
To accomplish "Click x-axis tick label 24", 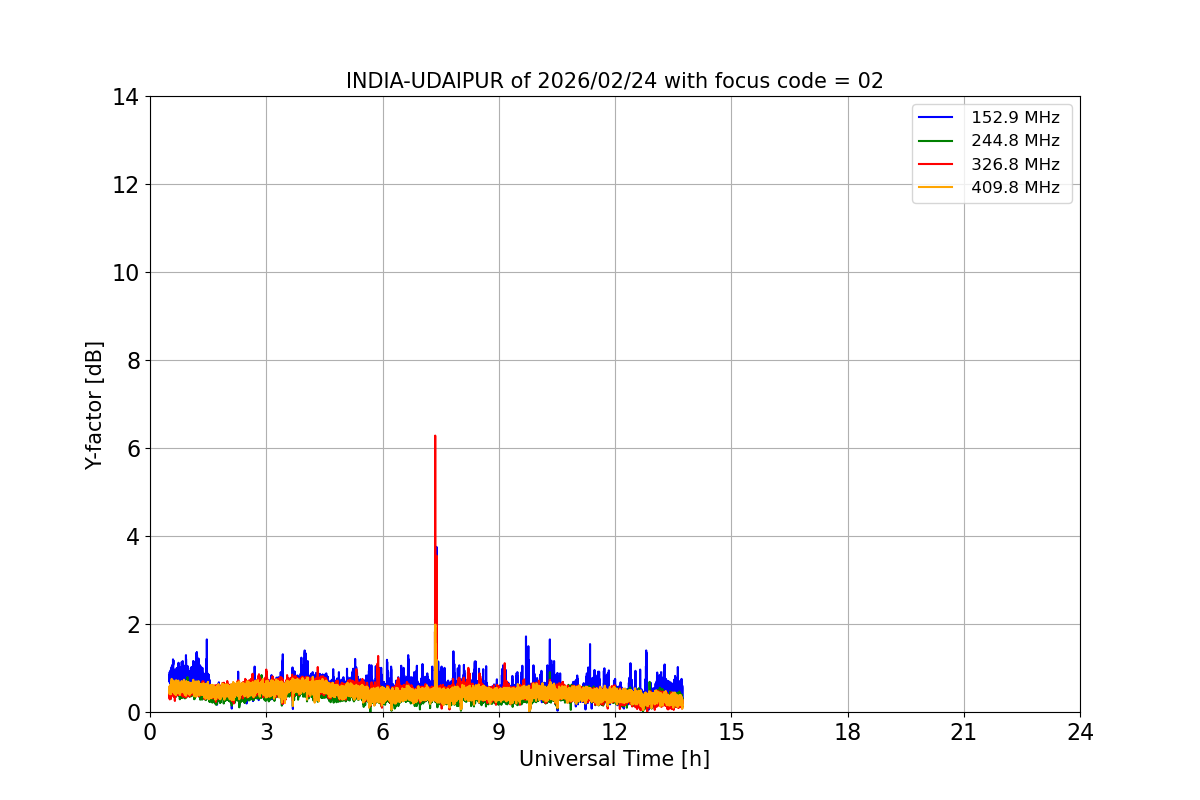I will click(x=1080, y=731).
